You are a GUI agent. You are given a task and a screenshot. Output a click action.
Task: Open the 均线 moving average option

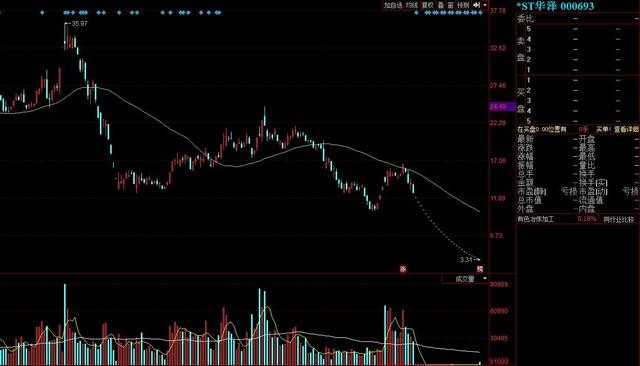412,5
